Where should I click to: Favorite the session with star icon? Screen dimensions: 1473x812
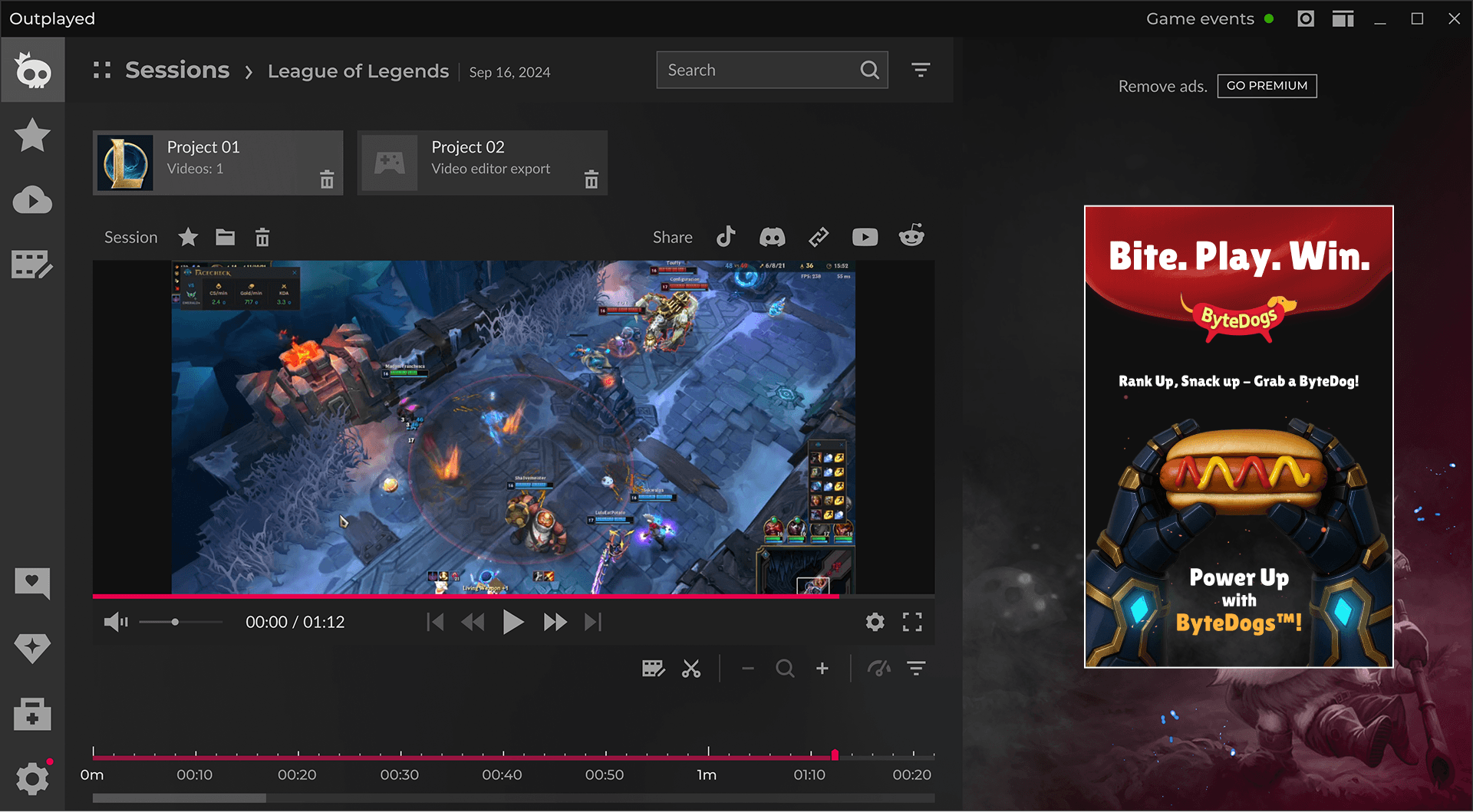coord(188,237)
